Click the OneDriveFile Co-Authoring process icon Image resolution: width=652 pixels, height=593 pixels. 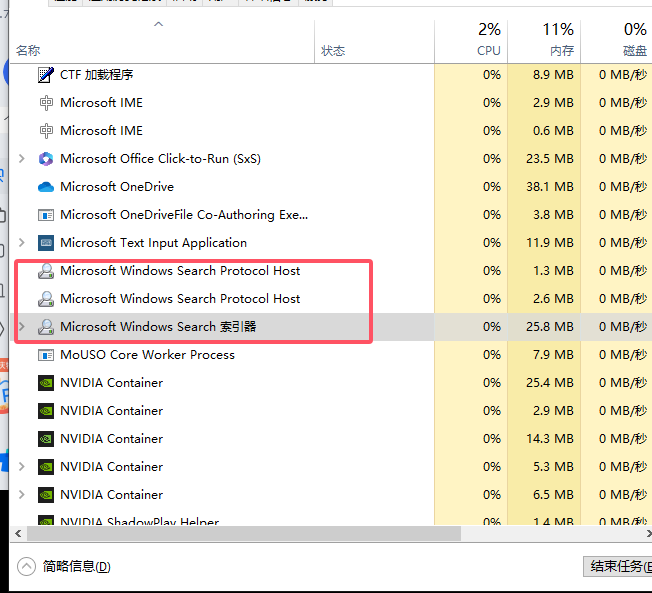point(46,215)
